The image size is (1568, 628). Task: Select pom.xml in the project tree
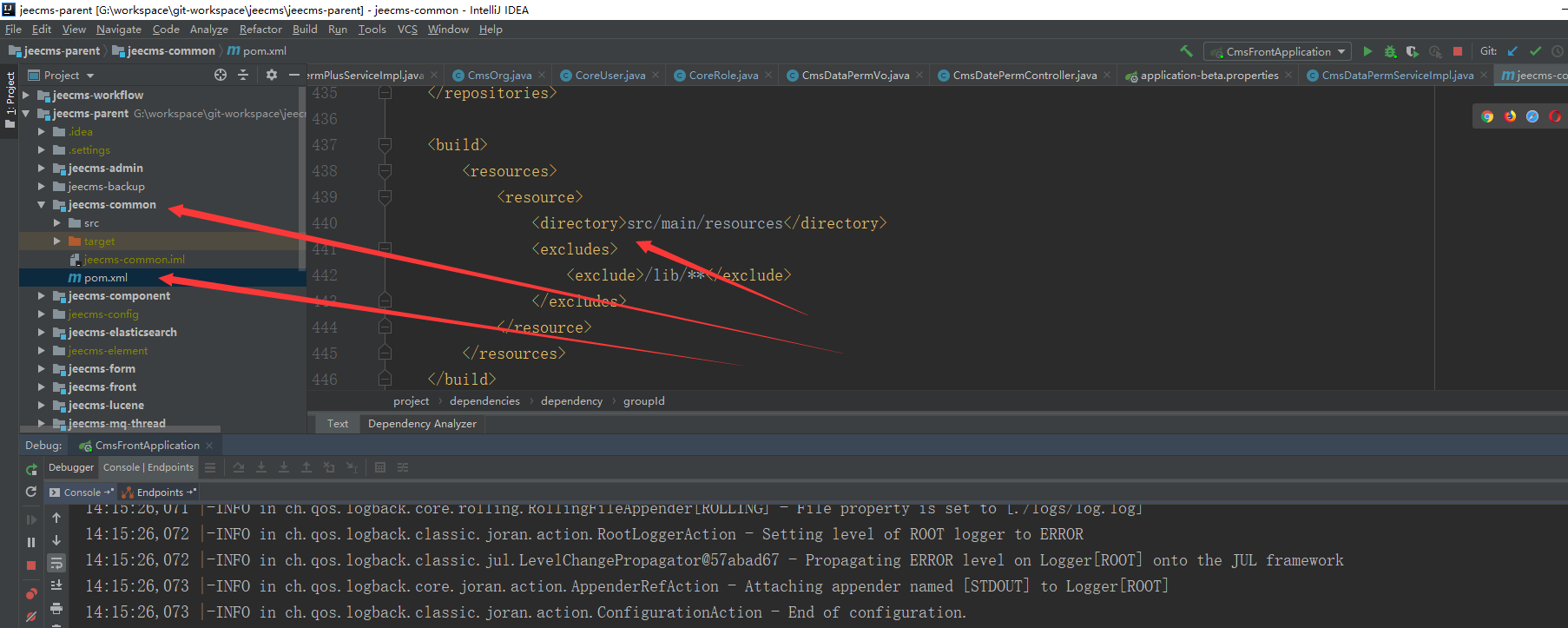[x=105, y=278]
